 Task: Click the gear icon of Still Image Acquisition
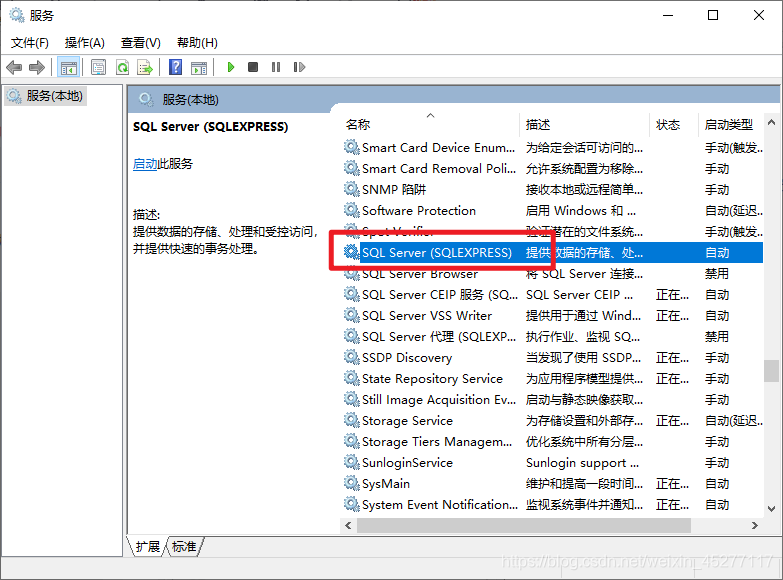tap(352, 399)
